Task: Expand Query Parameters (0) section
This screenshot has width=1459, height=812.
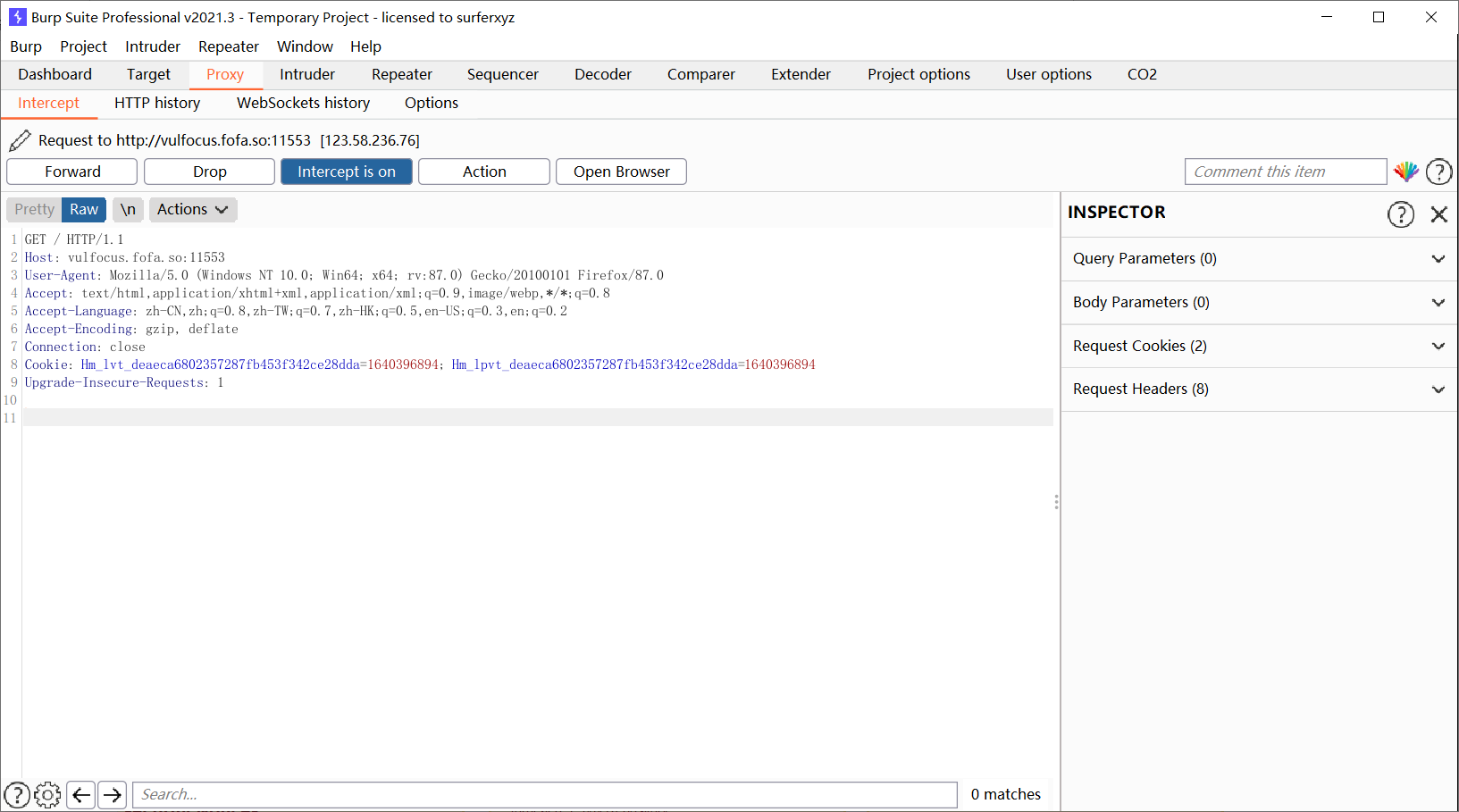Action: coord(1260,259)
